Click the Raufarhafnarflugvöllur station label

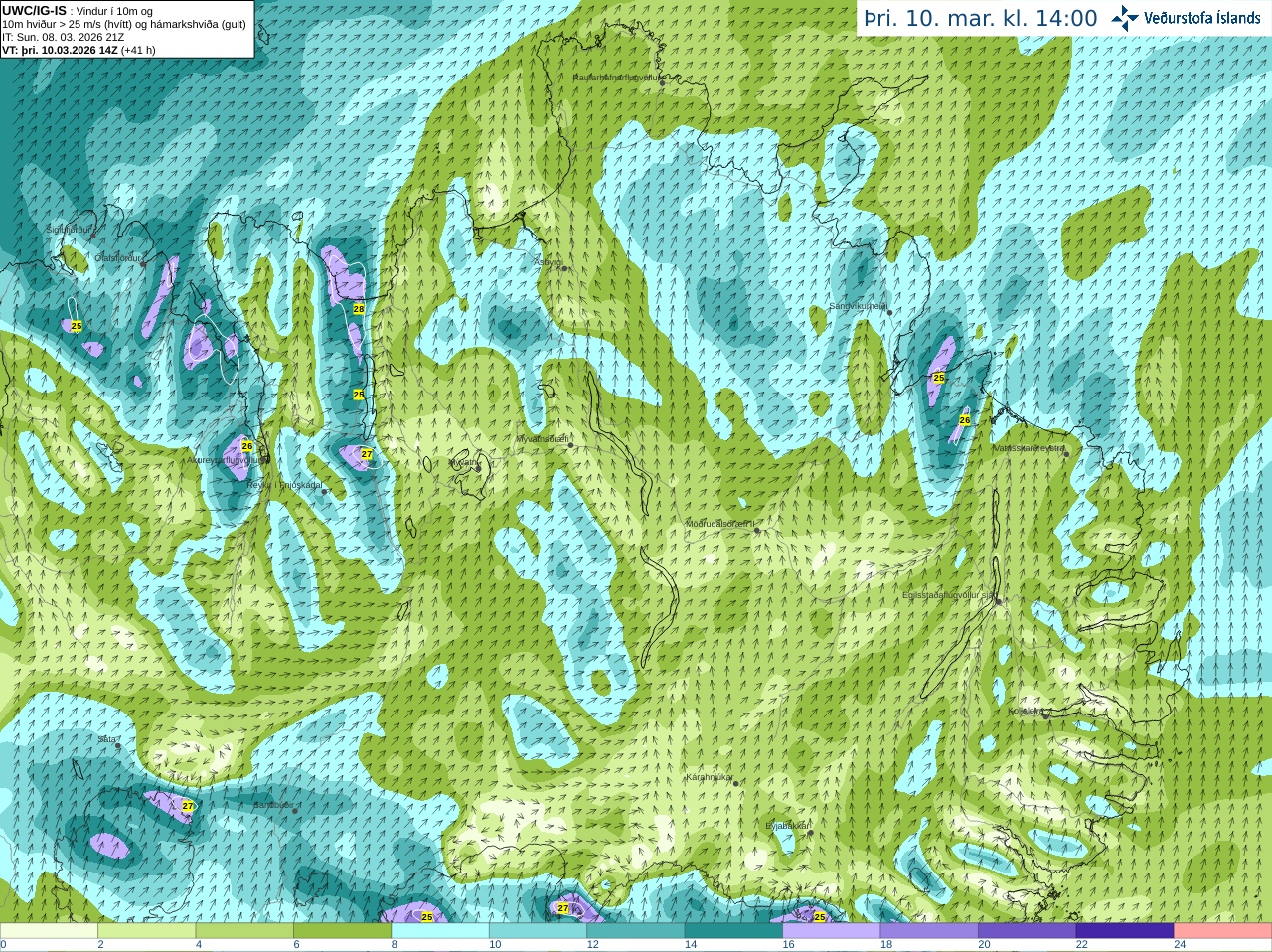click(x=616, y=77)
